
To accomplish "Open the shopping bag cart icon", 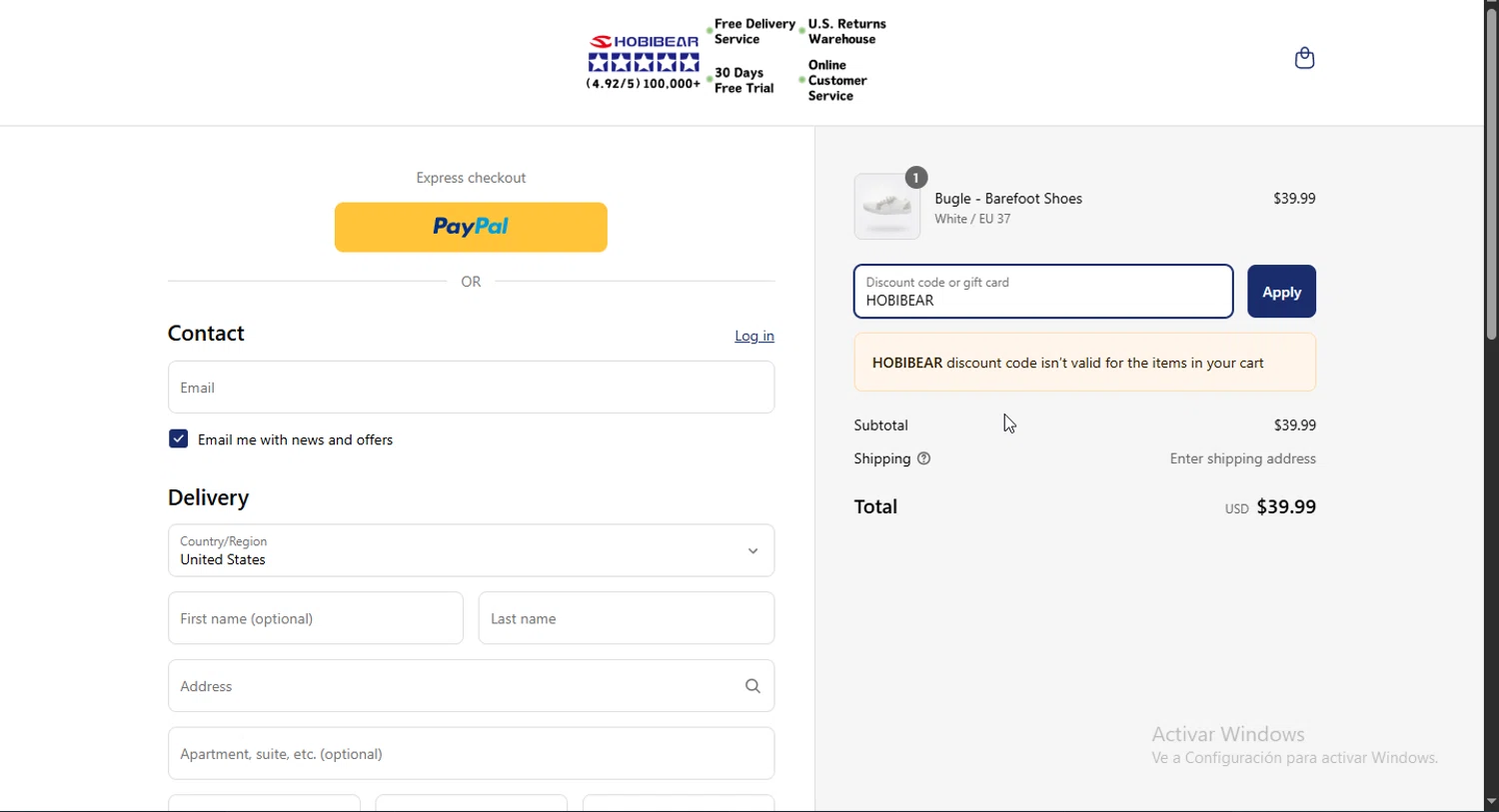I will pyautogui.click(x=1304, y=58).
